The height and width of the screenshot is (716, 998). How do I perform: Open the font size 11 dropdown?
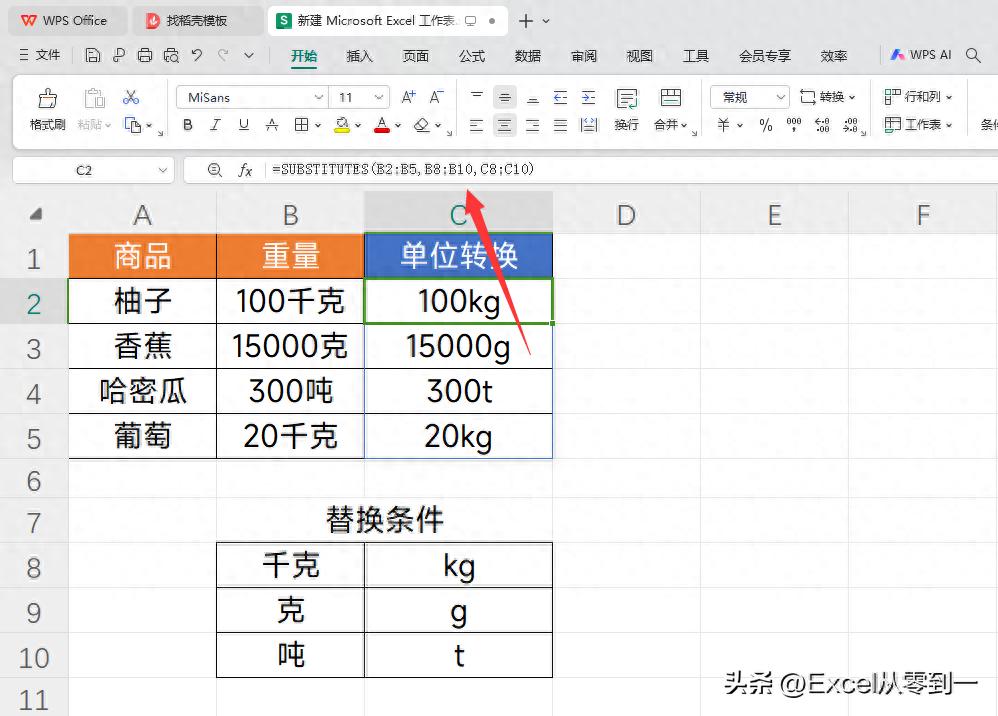point(379,97)
